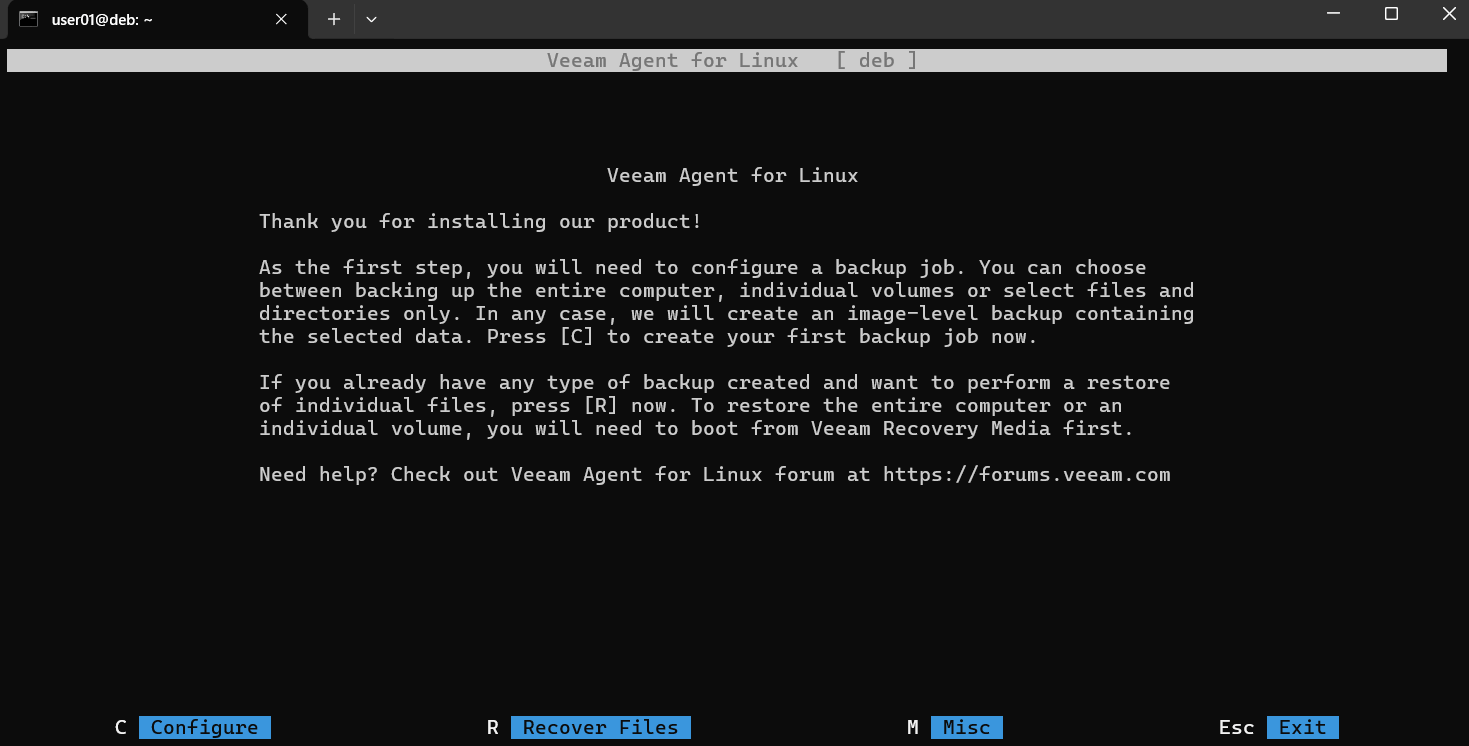Expand the new tab profile dropdown chevron

point(371,19)
